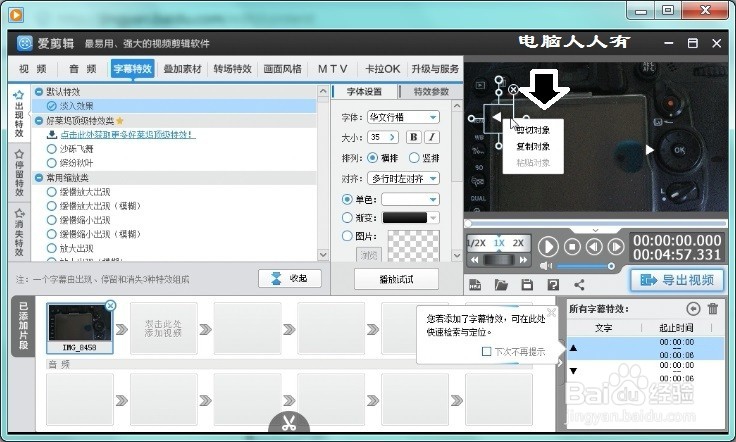This screenshot has height=442, width=736.
Task: Switch to the 音频 tab
Action: pyautogui.click(x=83, y=69)
